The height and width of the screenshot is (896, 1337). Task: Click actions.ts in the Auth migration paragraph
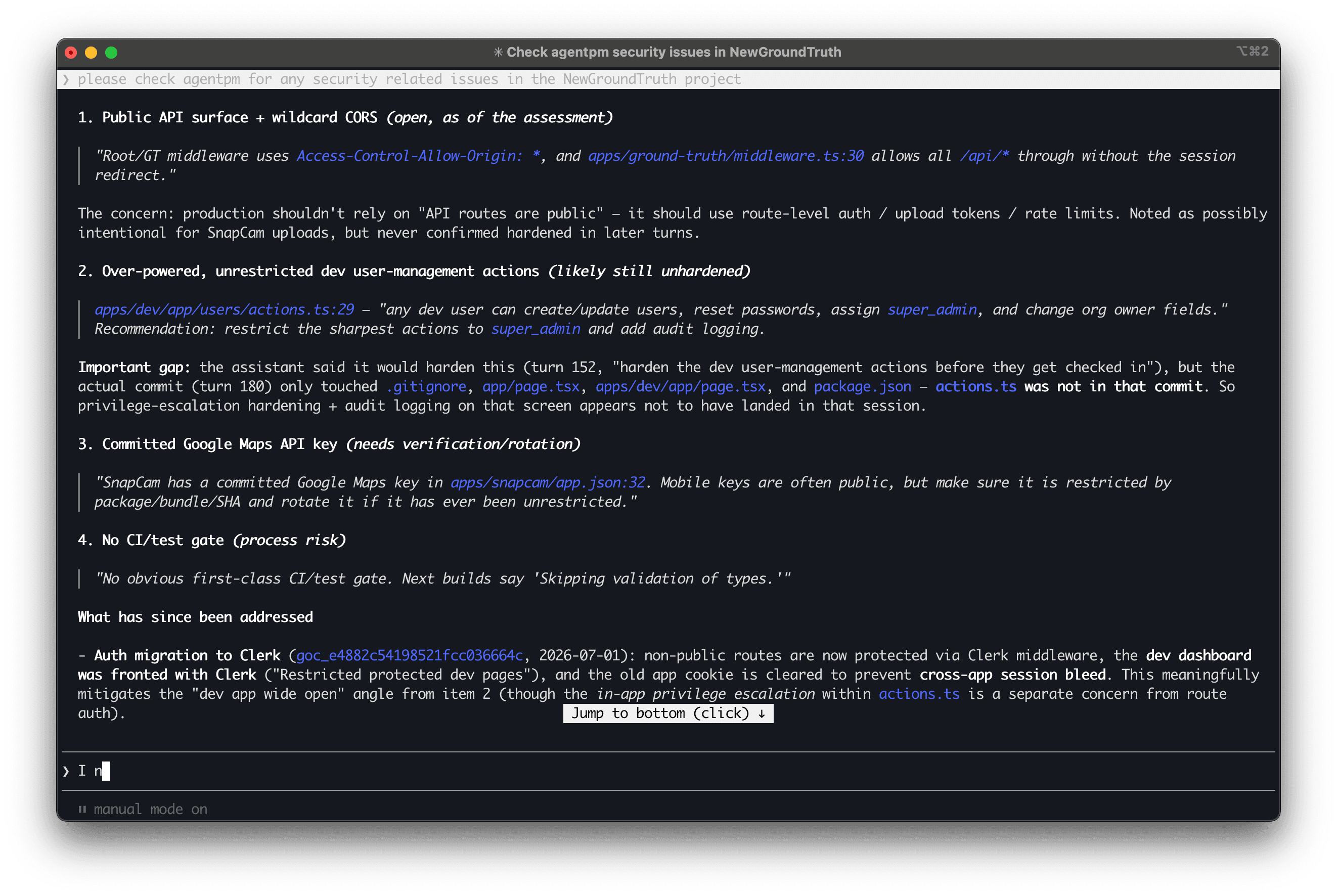919,694
